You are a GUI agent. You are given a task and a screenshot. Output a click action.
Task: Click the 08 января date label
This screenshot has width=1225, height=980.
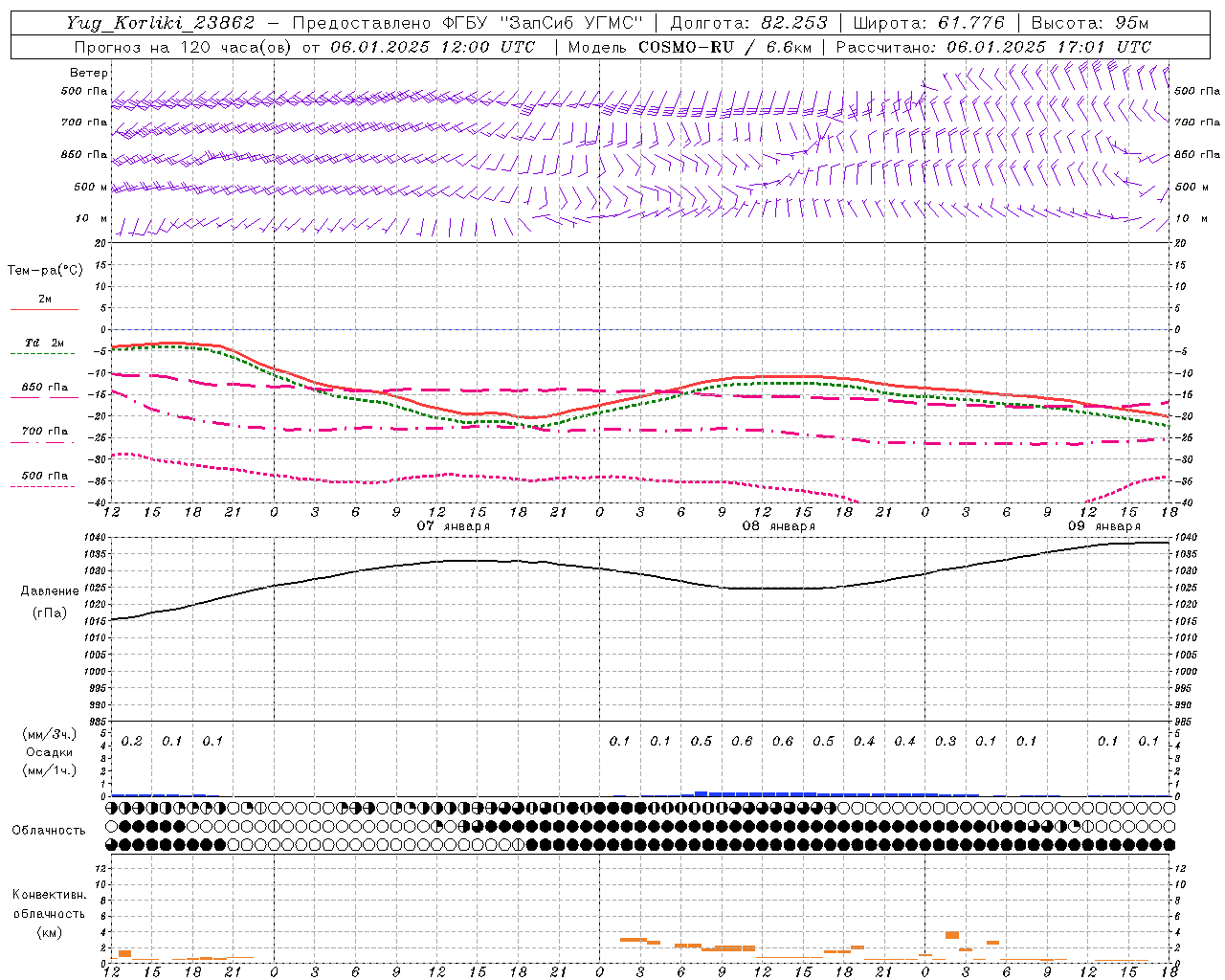click(779, 526)
